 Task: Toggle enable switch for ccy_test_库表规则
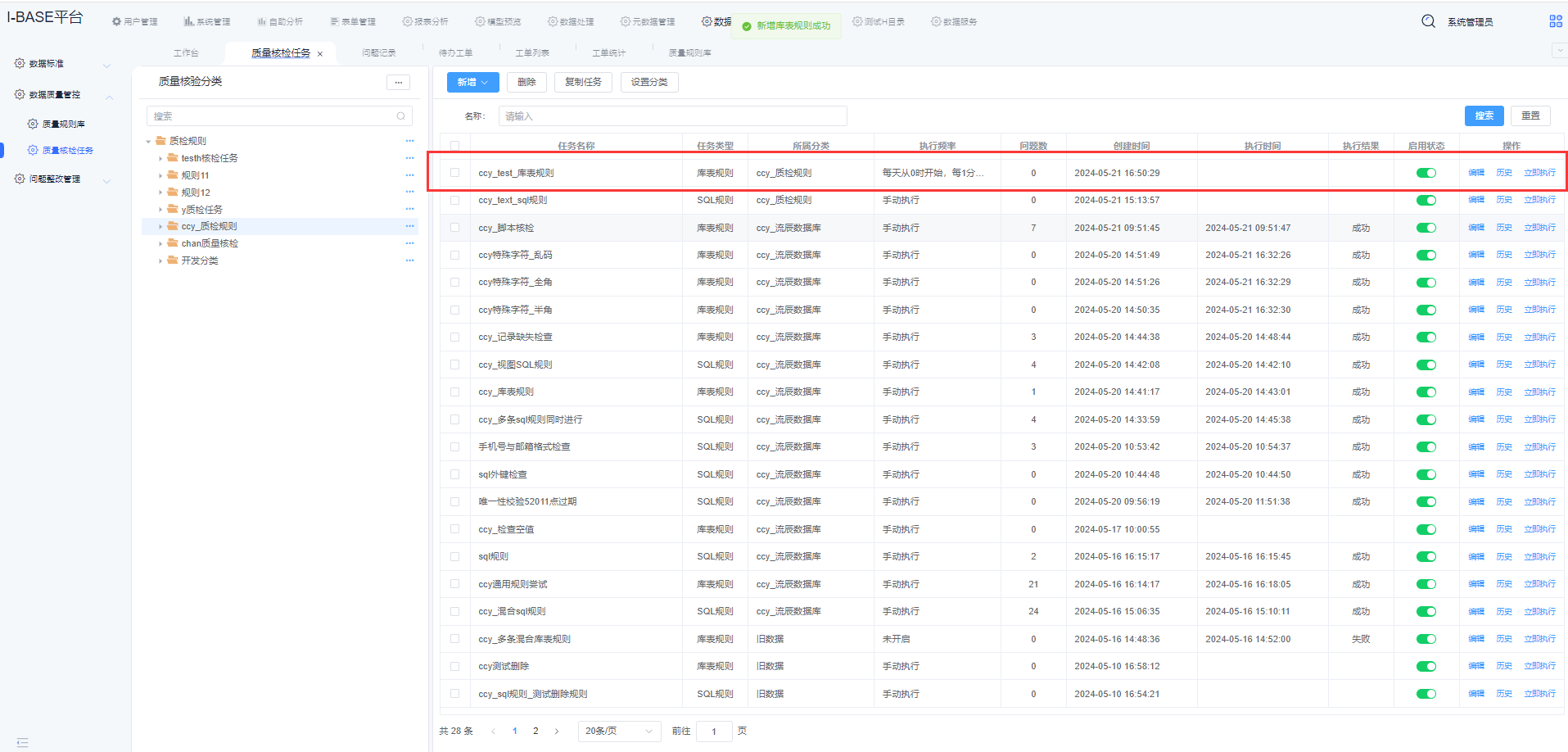tap(1426, 173)
